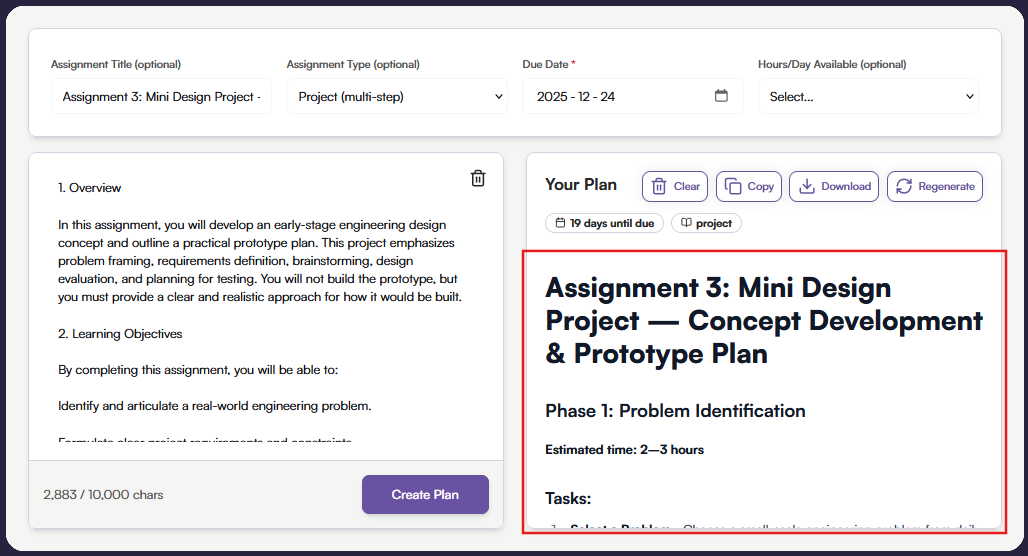Click the Due Date field showing 2025-12-24
1028x556 pixels.
(x=633, y=96)
